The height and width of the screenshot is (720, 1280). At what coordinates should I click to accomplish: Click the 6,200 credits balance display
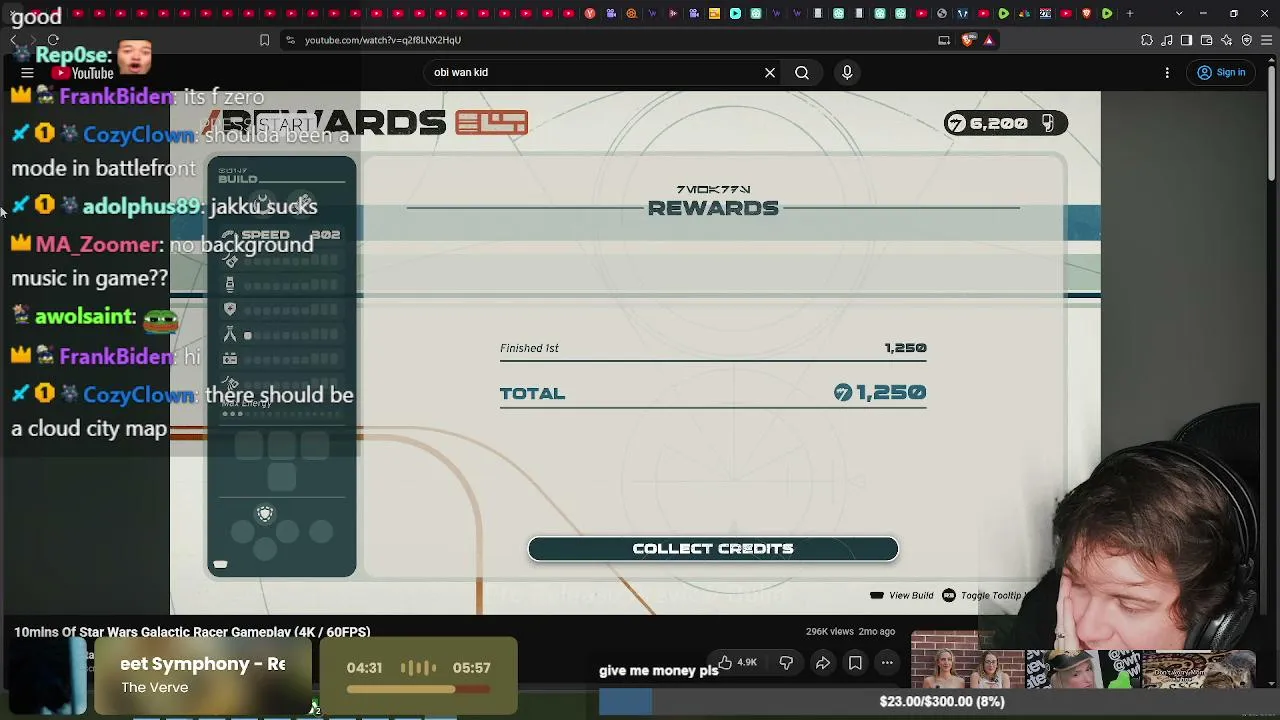(x=1006, y=123)
